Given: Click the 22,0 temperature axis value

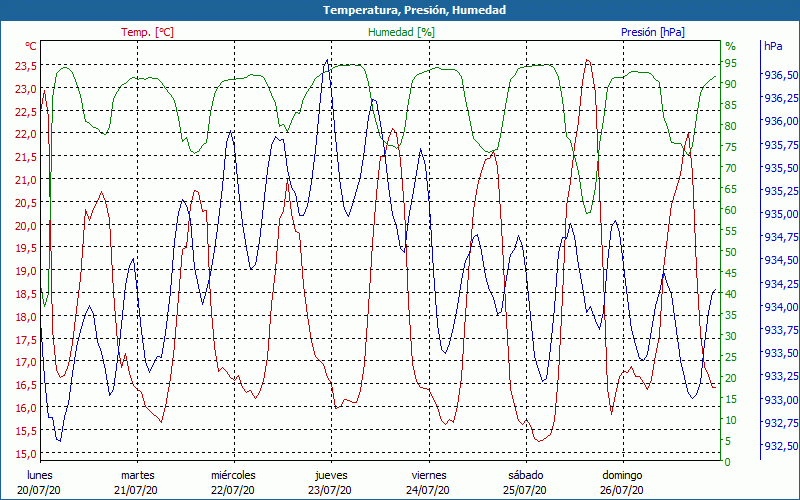Looking at the screenshot, I should pos(25,134).
